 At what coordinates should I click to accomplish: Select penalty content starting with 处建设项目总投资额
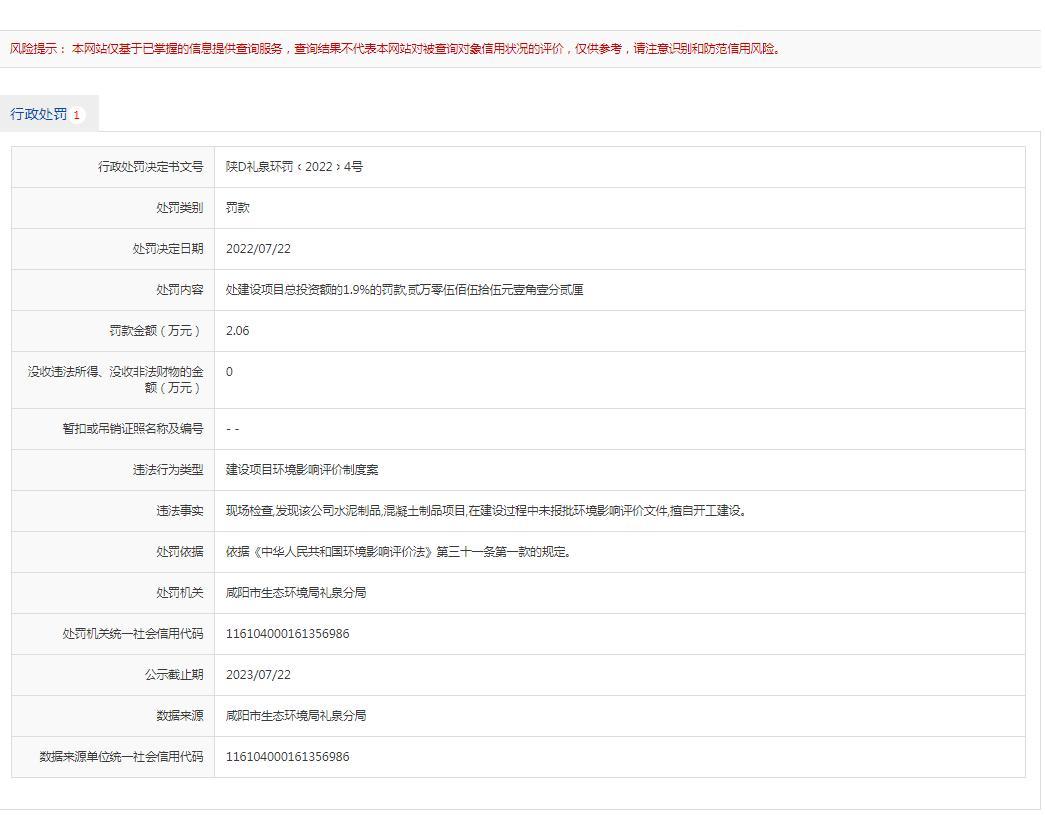coord(405,290)
